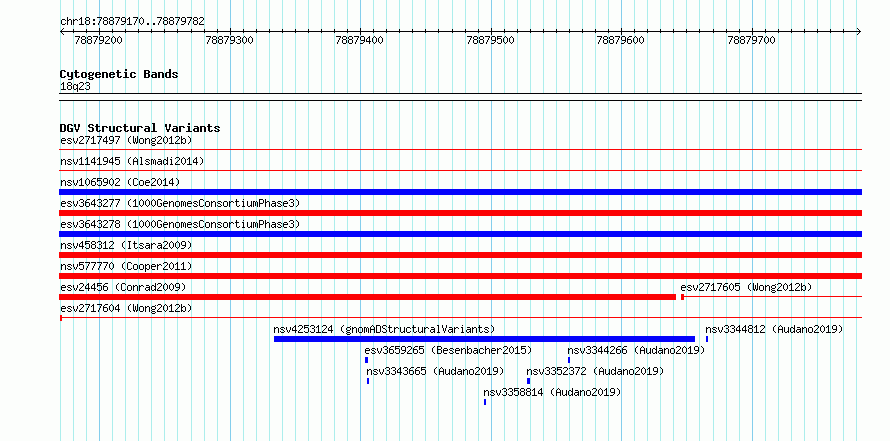The width and height of the screenshot is (890, 441).
Task: Click ruler position 78879400
Action: pos(360,40)
